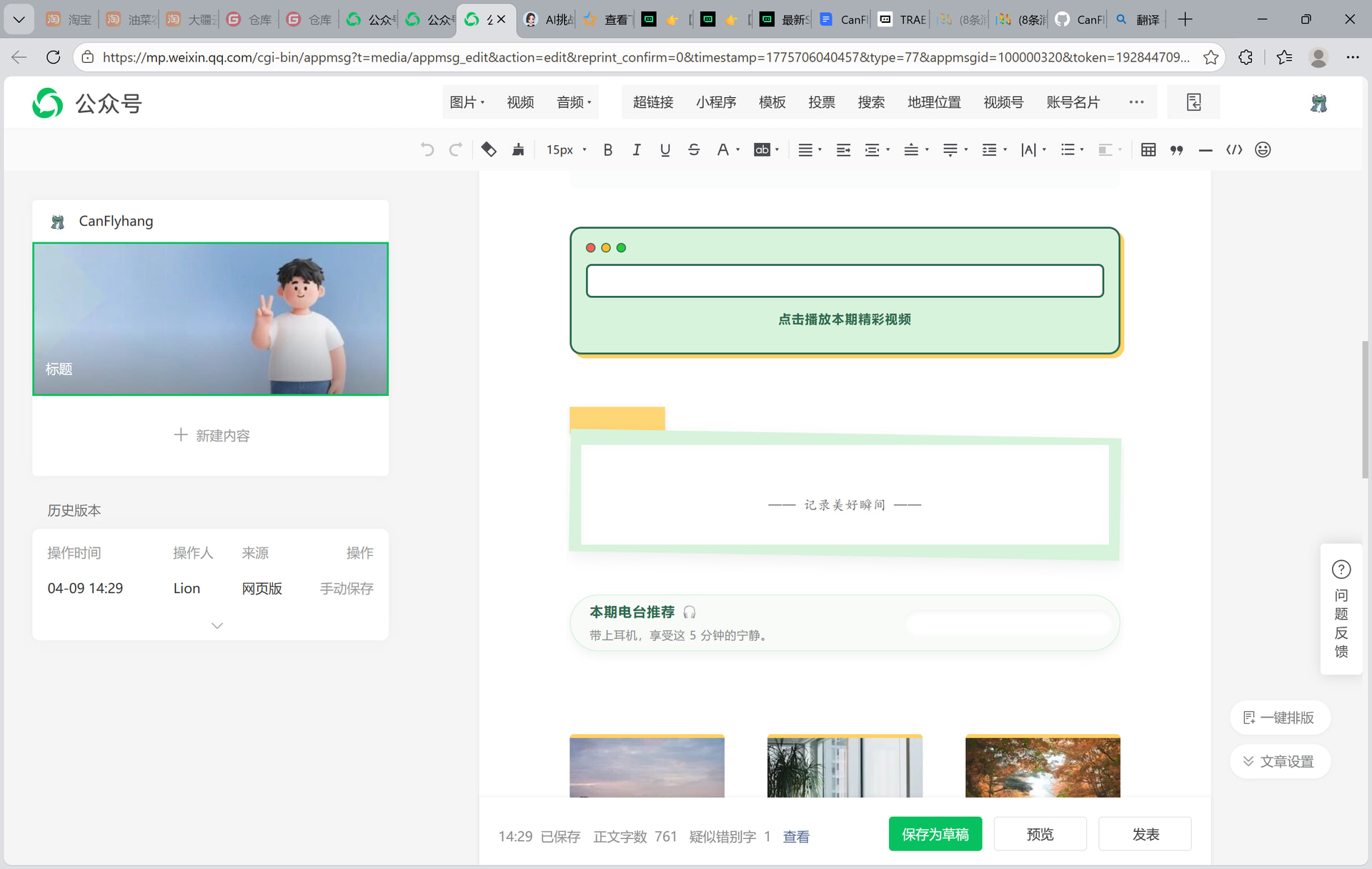1372x869 pixels.
Task: Select the article cover thumbnail
Action: (210, 319)
